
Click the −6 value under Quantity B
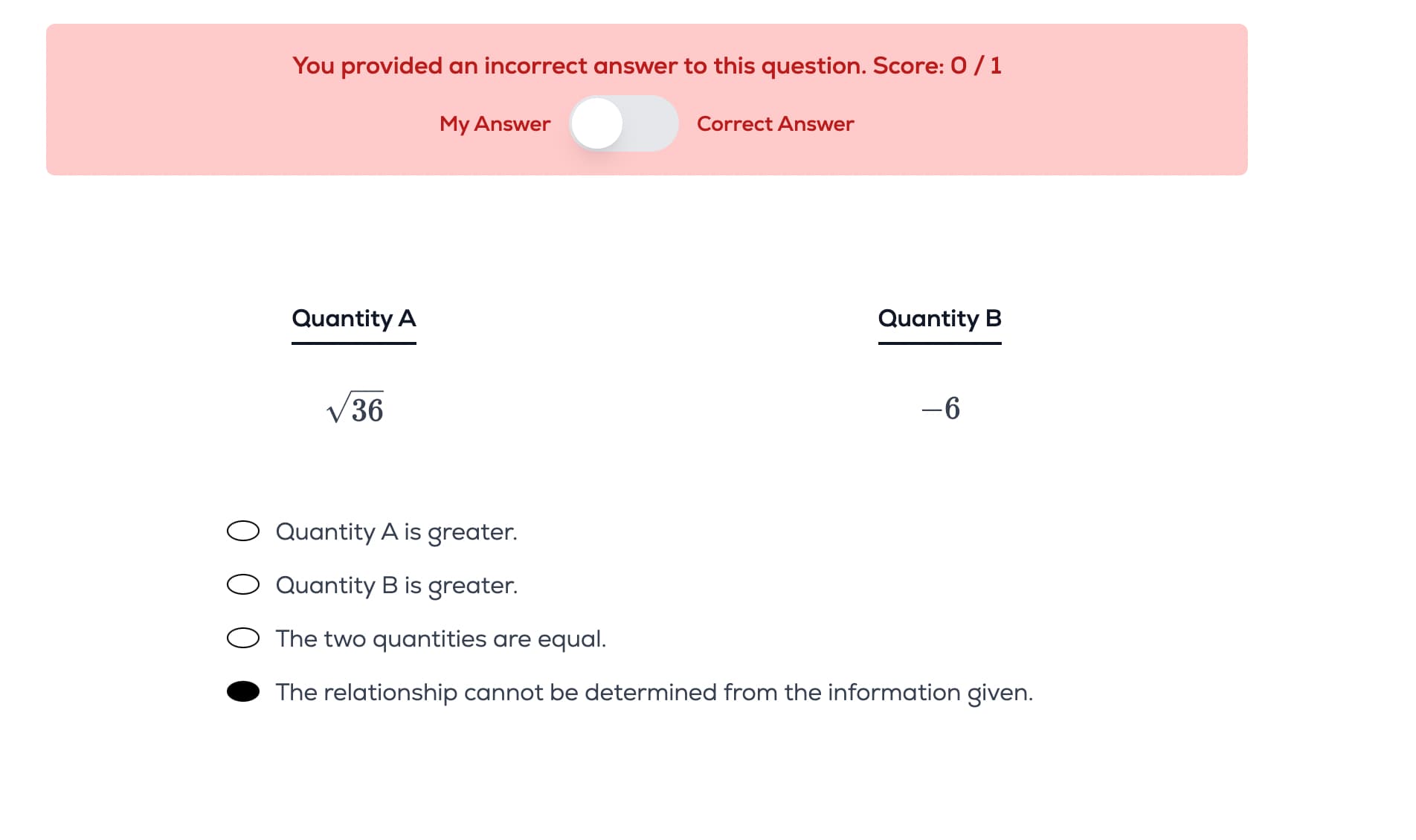click(941, 408)
